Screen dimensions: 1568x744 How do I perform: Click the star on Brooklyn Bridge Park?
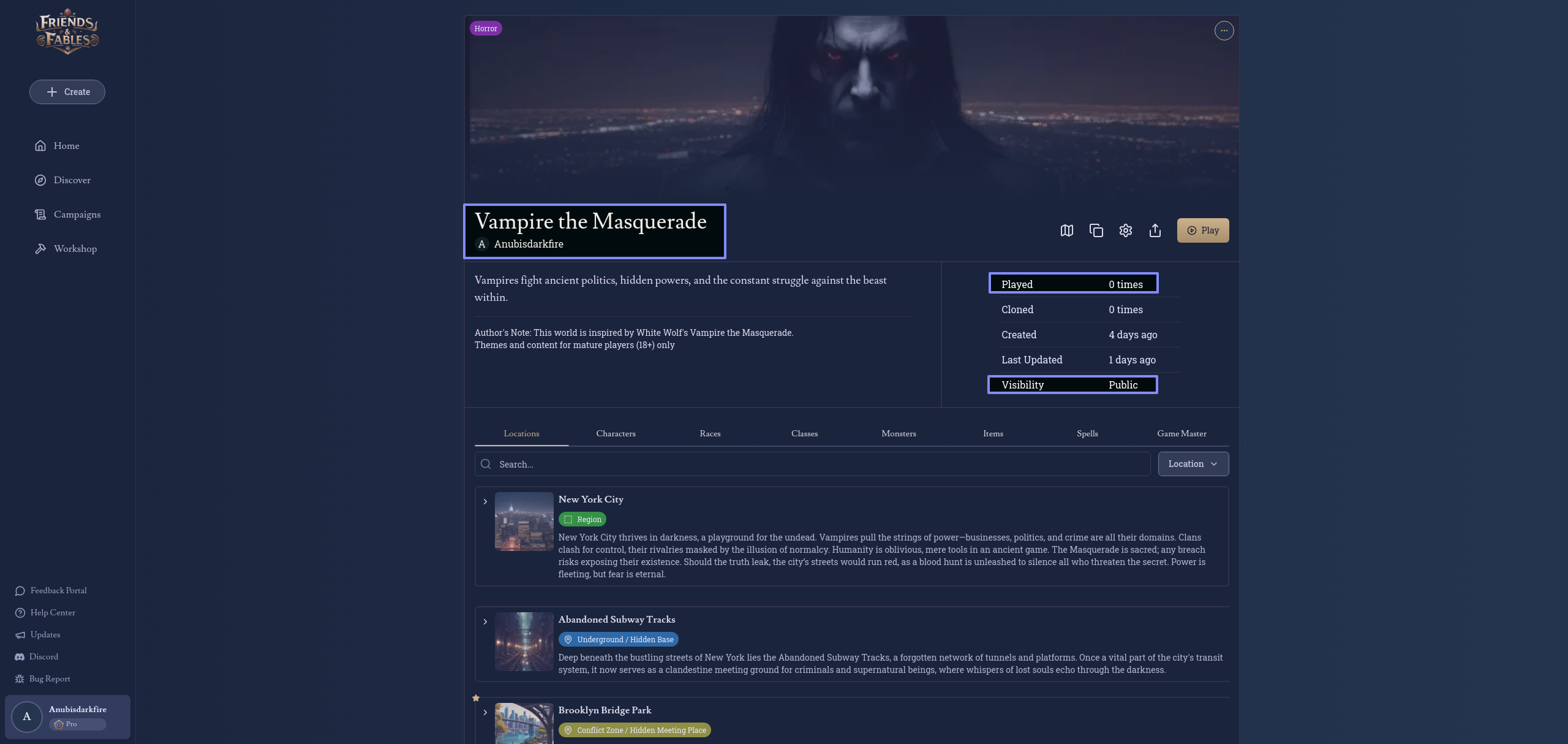click(x=476, y=698)
